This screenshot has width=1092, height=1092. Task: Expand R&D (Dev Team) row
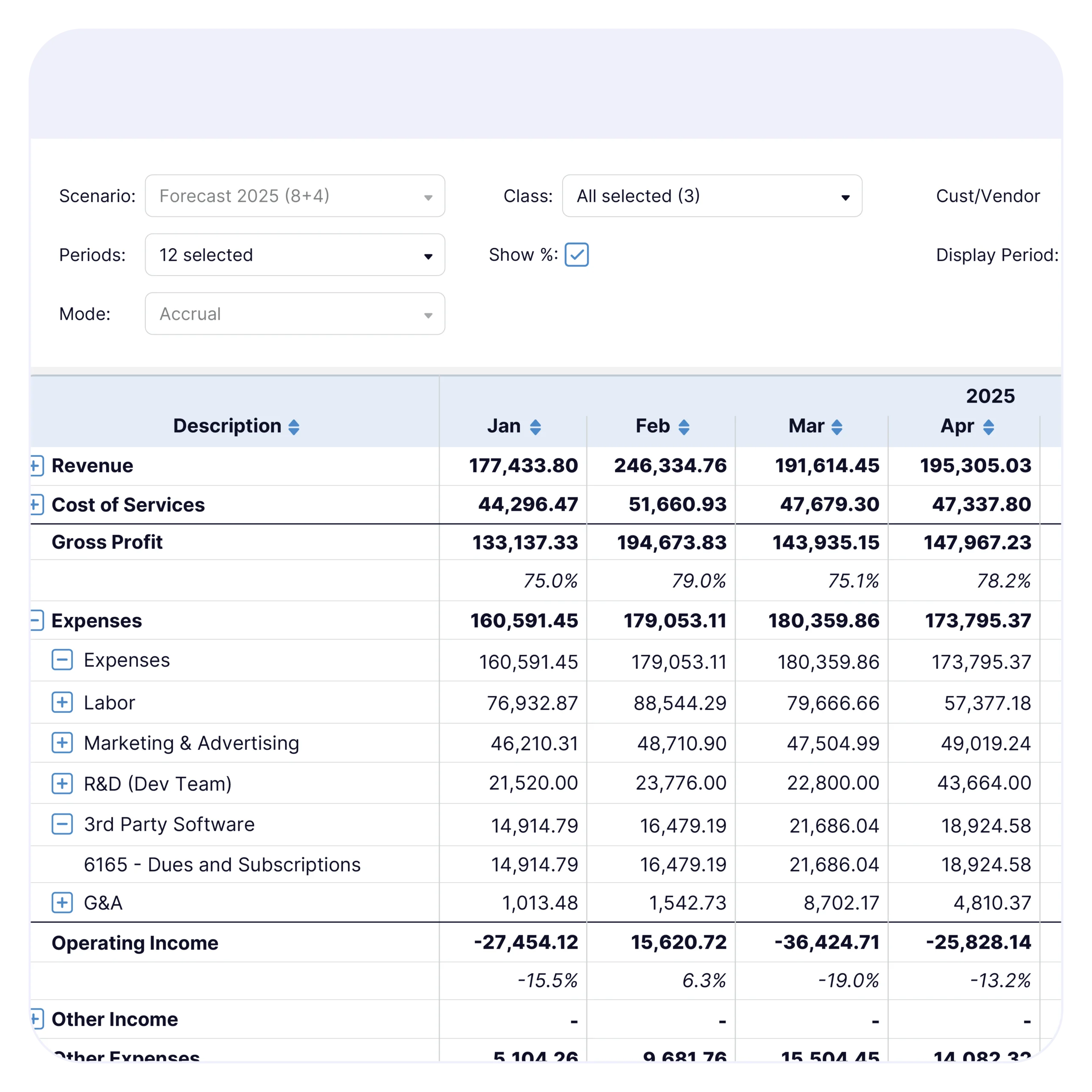point(62,784)
